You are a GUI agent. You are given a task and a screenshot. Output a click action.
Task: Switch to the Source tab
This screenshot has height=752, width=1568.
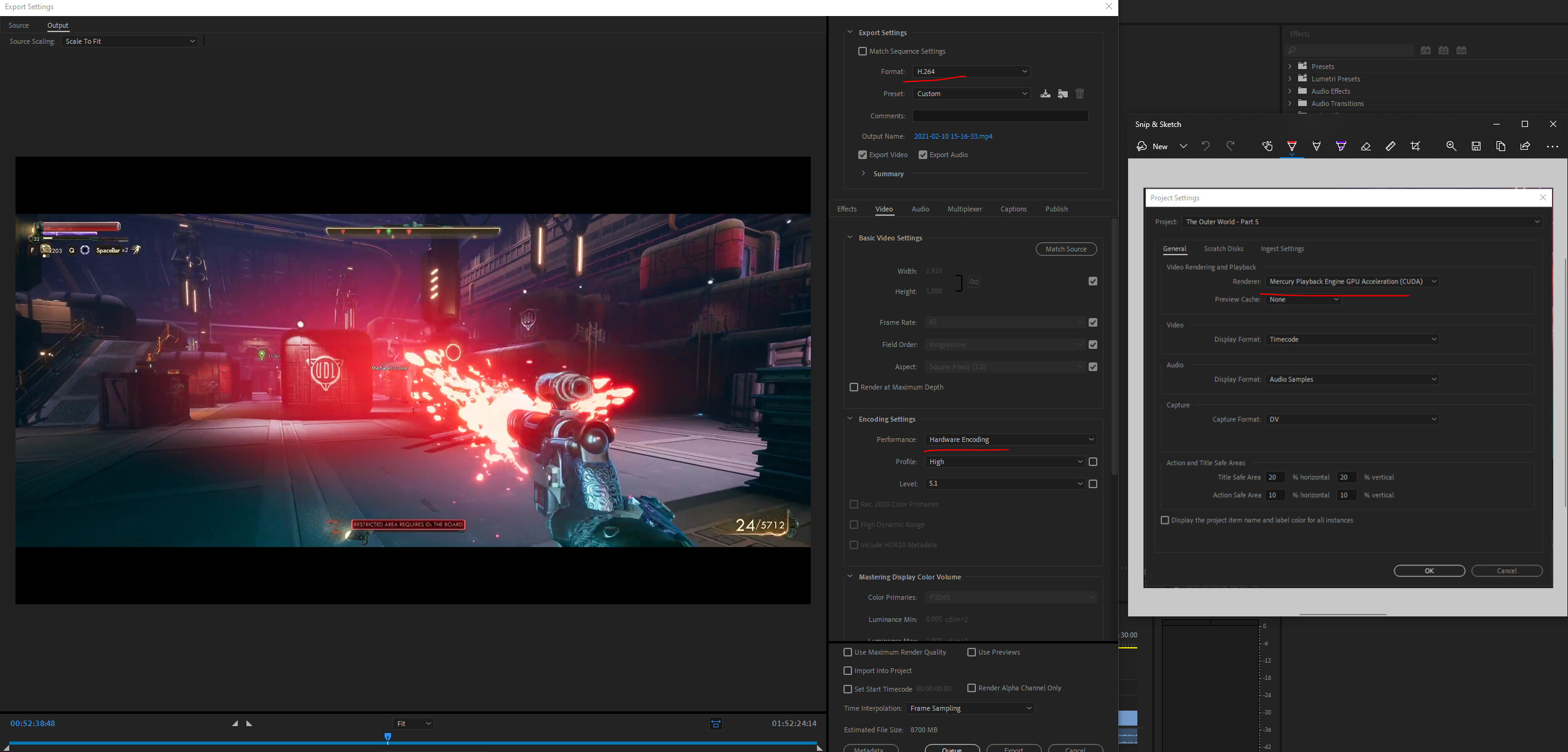click(x=18, y=25)
